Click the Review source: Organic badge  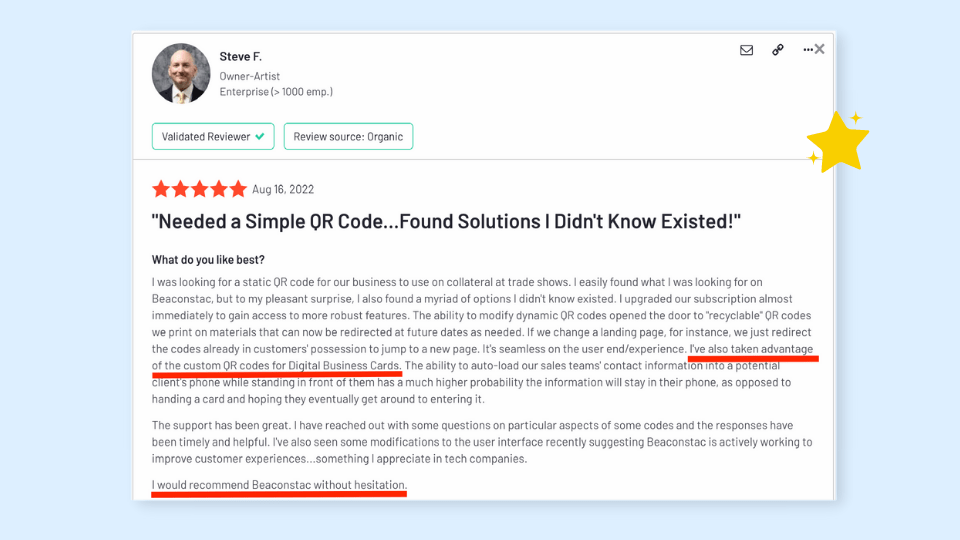(x=348, y=137)
